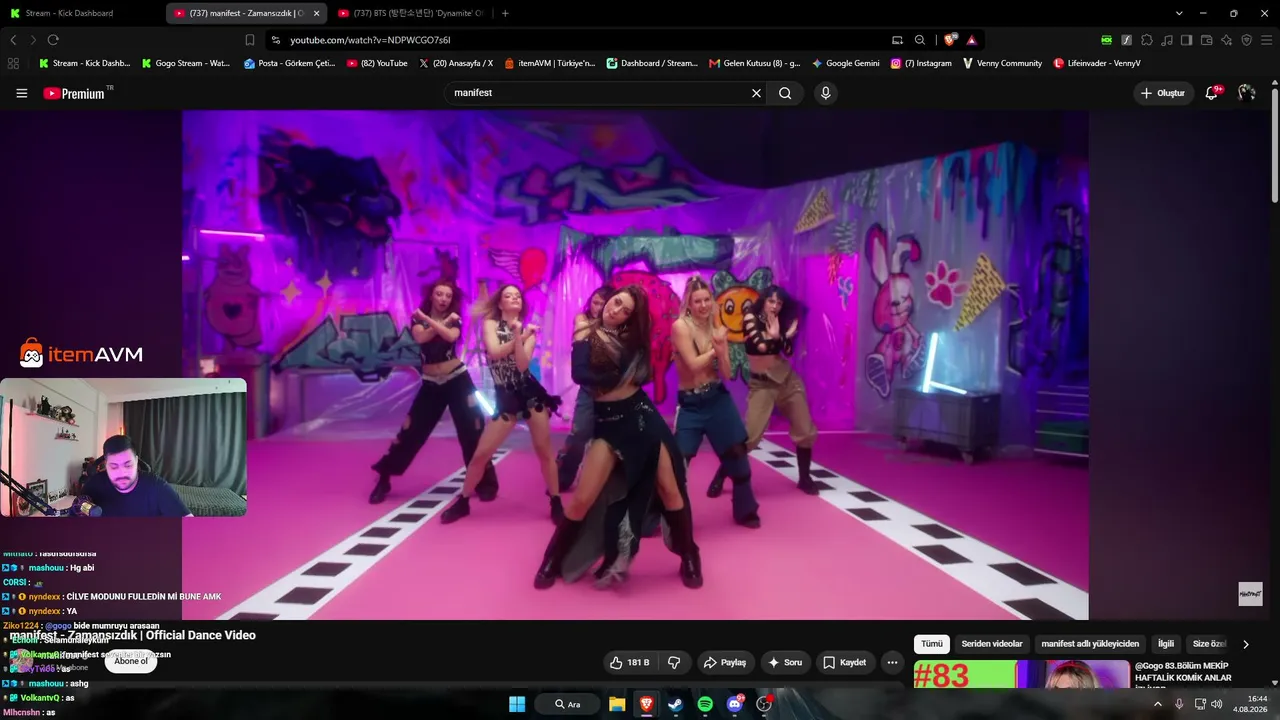
Task: Show hidden system tray icons
Action: pyautogui.click(x=1158, y=704)
